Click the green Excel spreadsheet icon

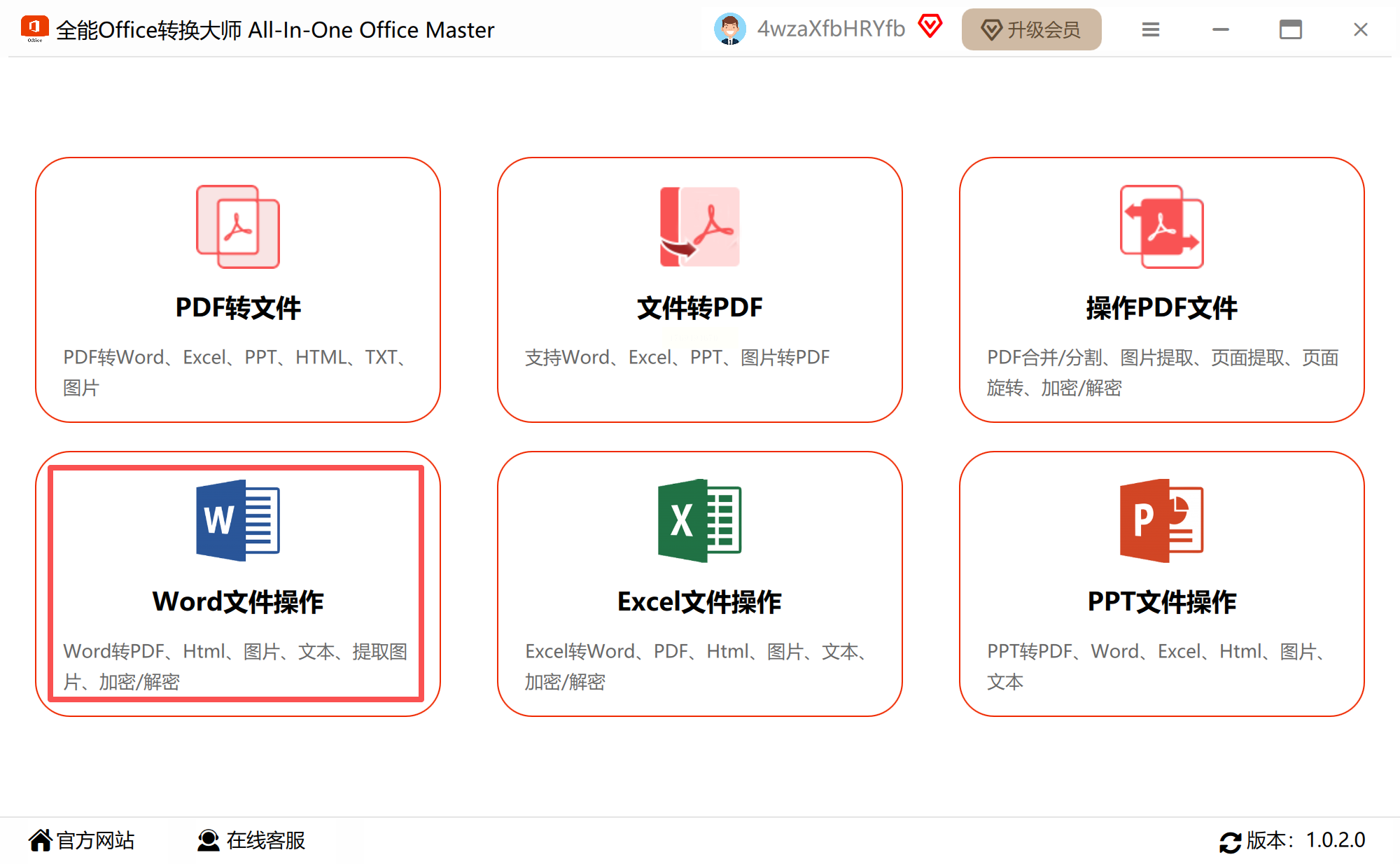699,520
